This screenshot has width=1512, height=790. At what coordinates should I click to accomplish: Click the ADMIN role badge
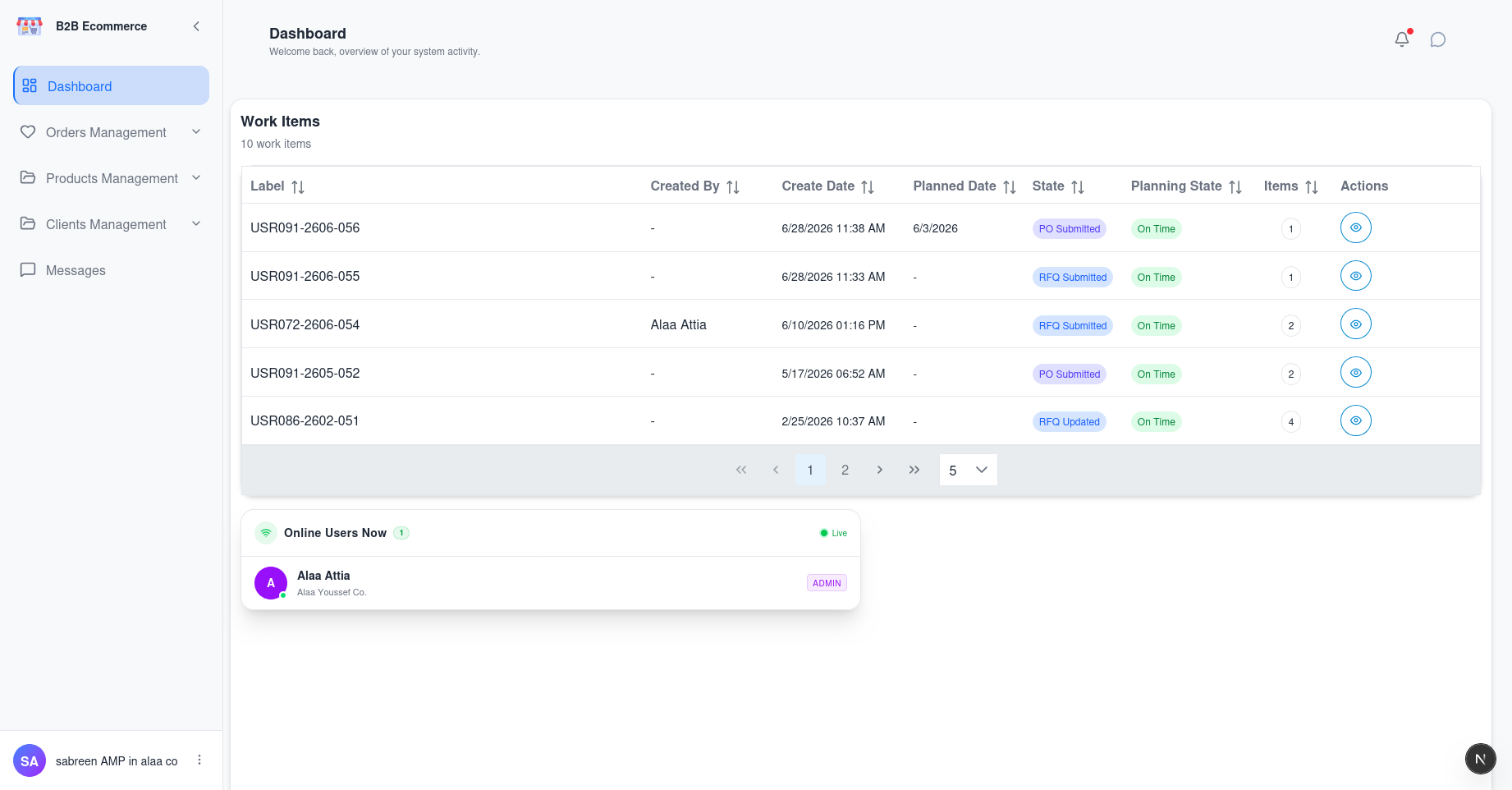(827, 583)
